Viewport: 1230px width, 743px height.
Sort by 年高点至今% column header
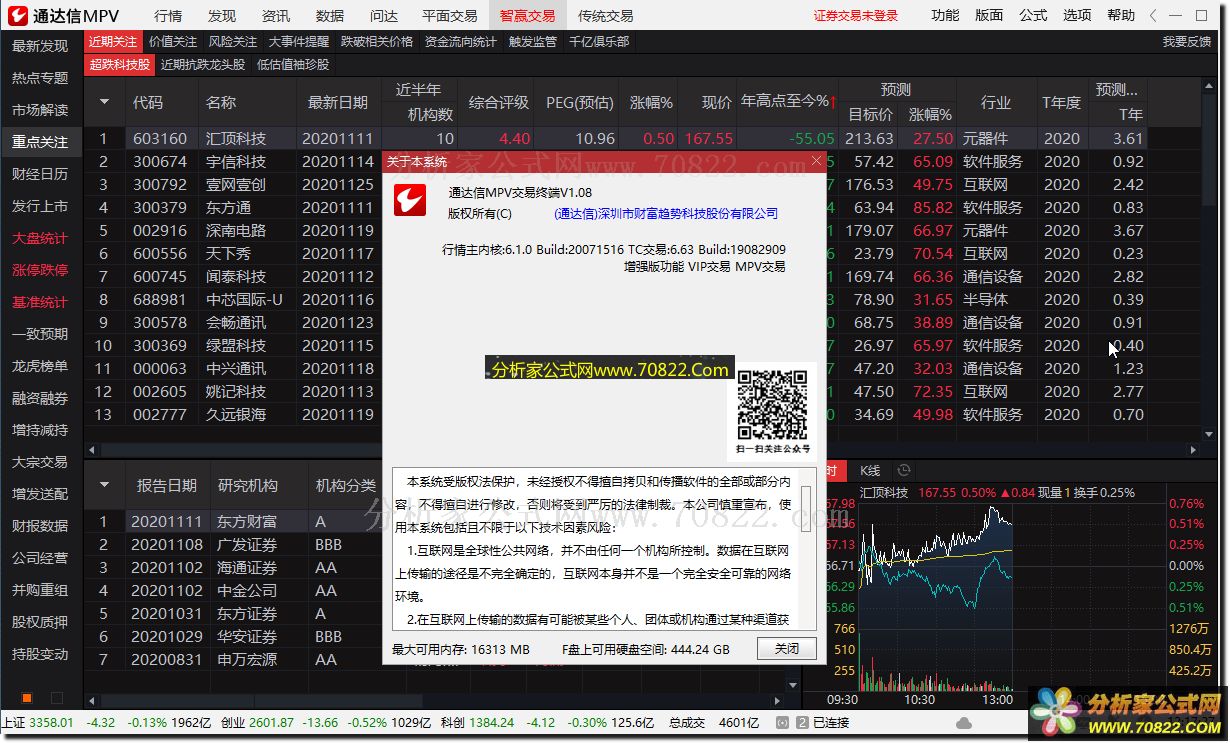(789, 102)
